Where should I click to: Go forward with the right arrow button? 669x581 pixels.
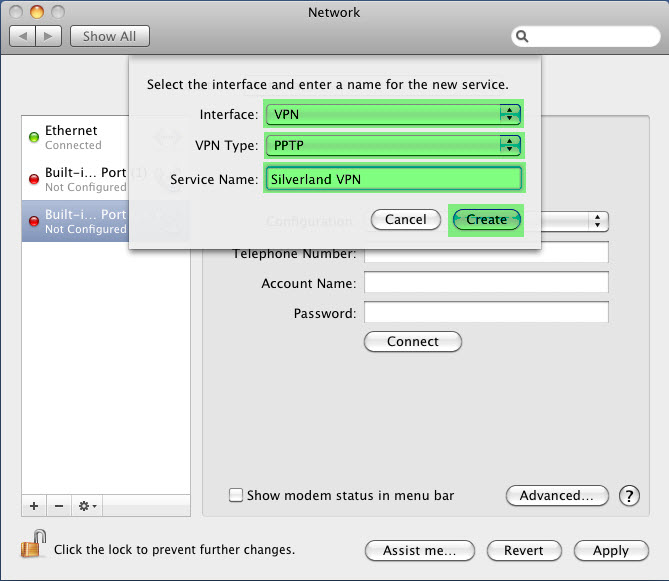pyautogui.click(x=49, y=36)
